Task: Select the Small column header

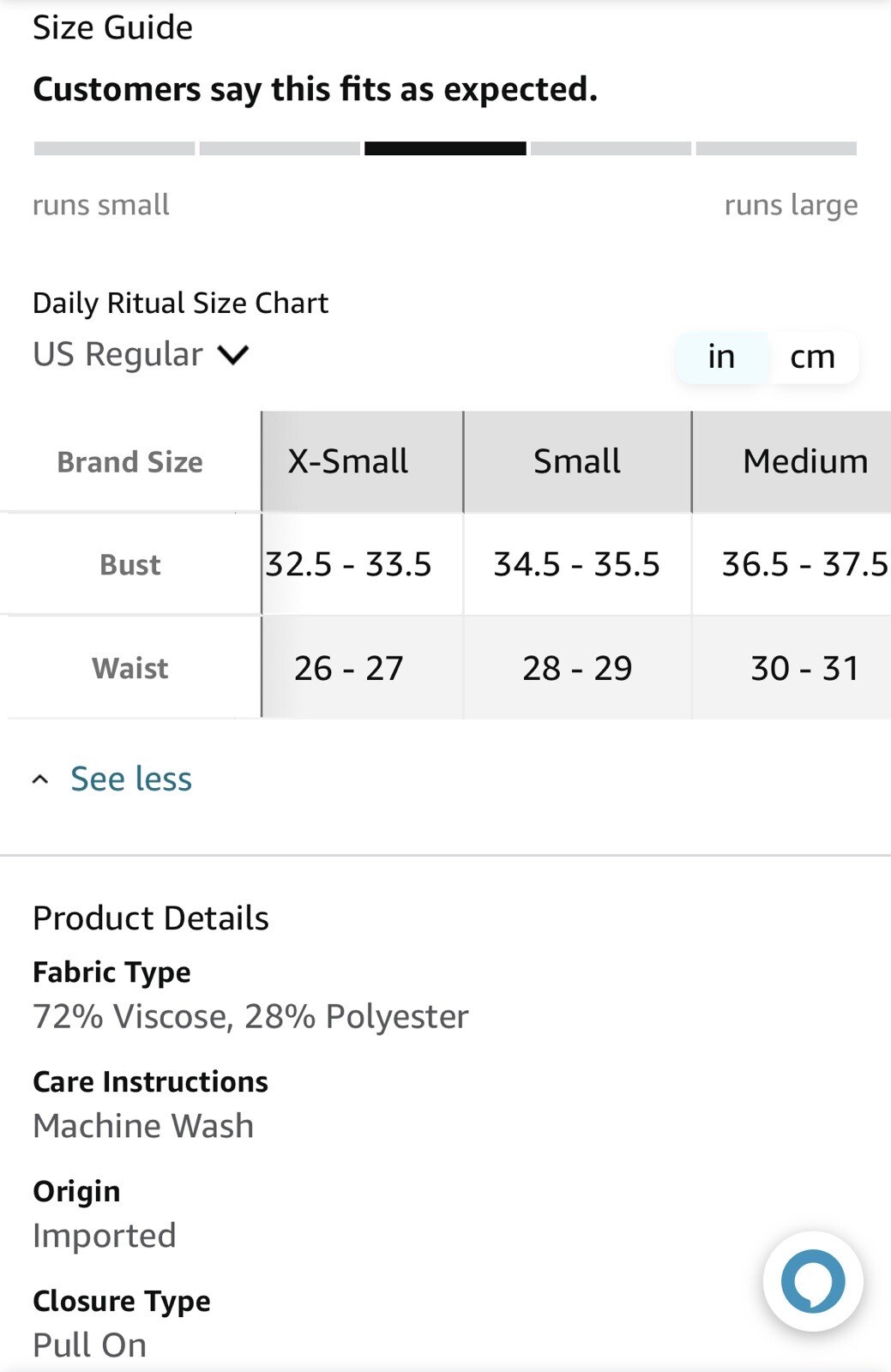Action: coord(577,461)
